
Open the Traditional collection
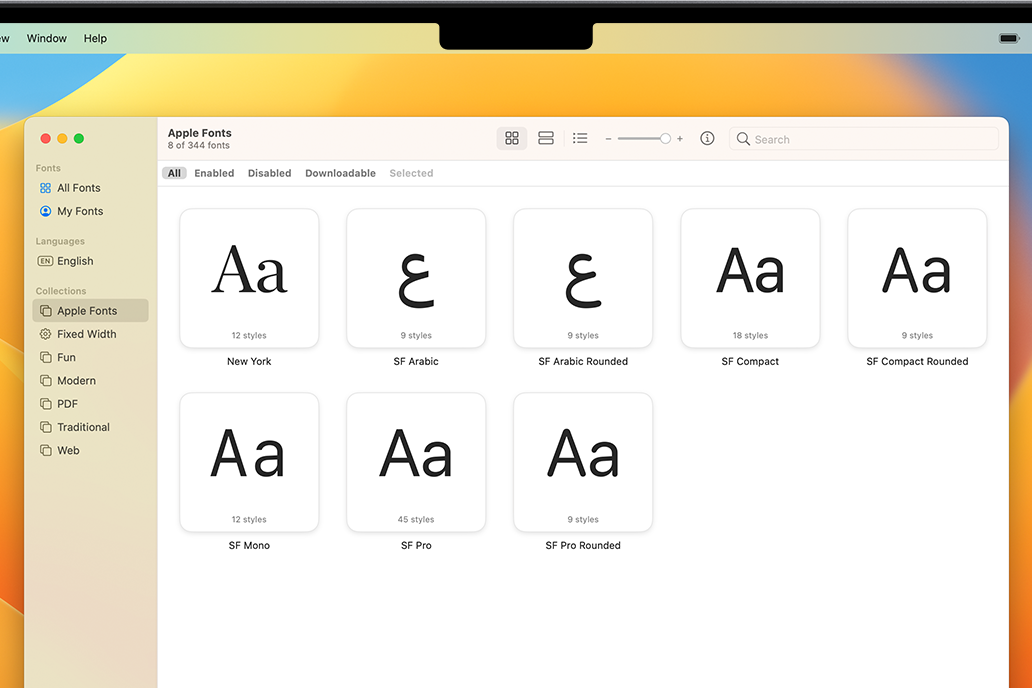(90, 427)
